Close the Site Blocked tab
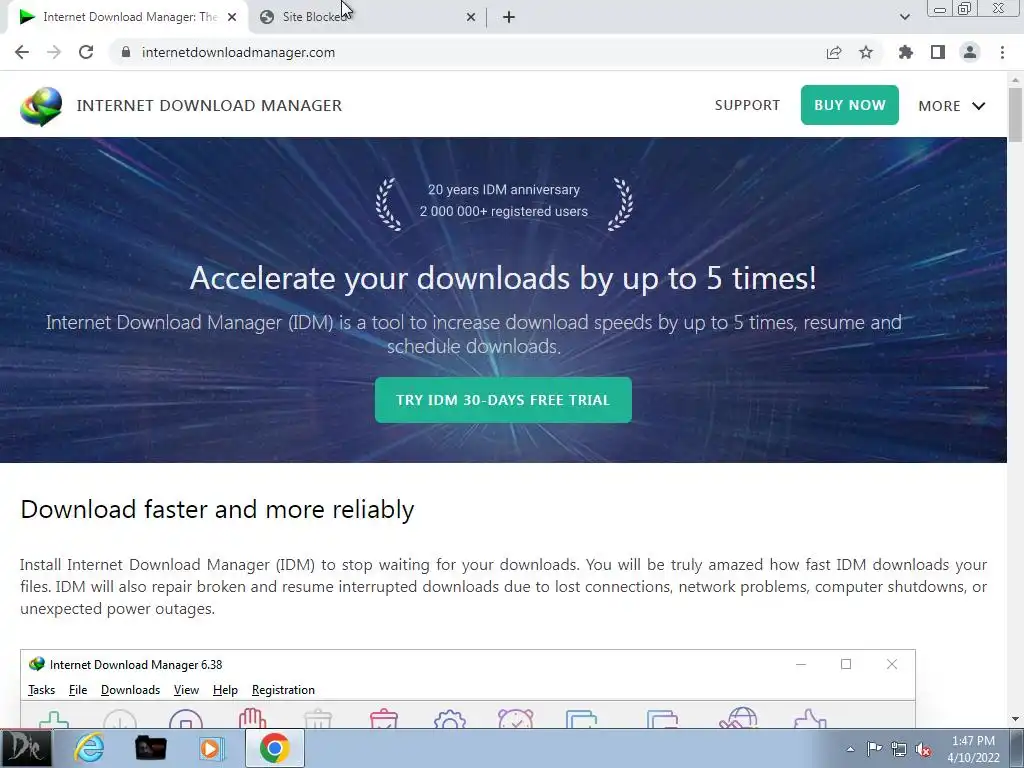 coord(471,17)
